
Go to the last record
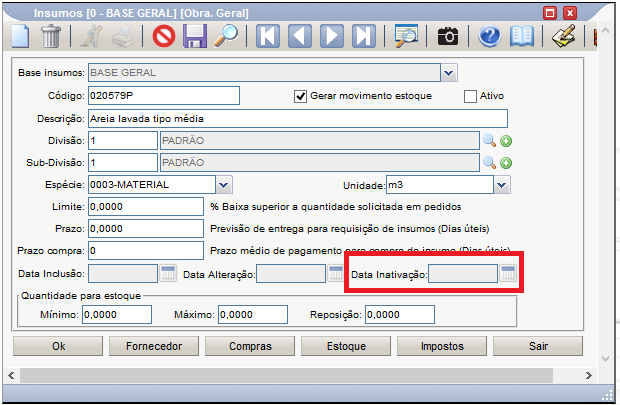click(363, 36)
